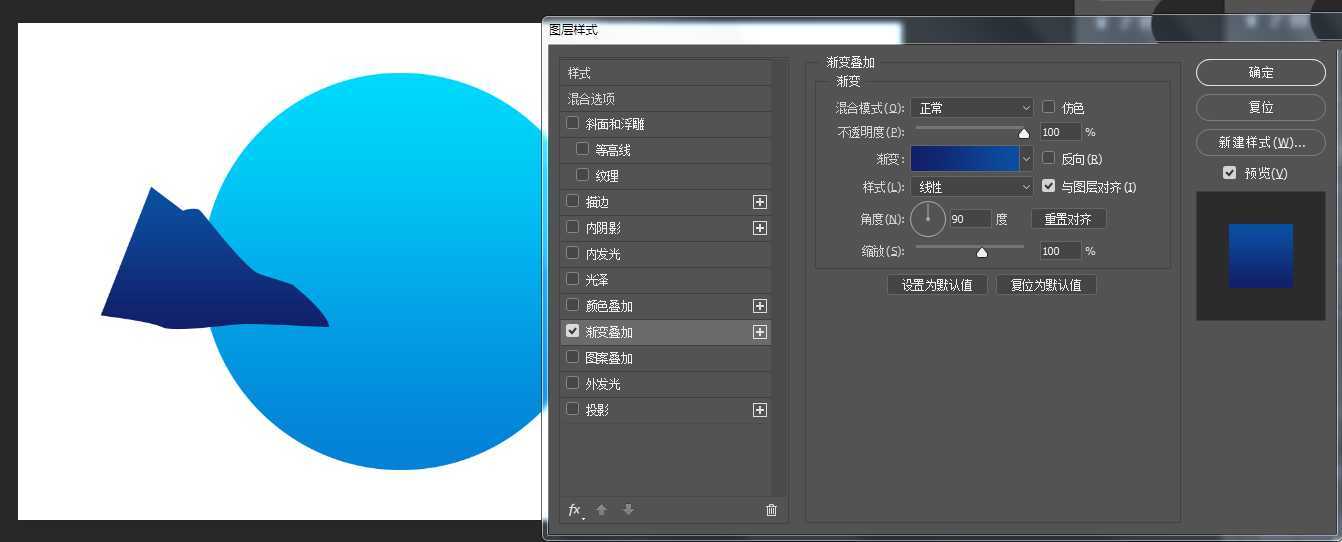1342x542 pixels.
Task: Select the 外发光 effect entry
Action: (603, 384)
